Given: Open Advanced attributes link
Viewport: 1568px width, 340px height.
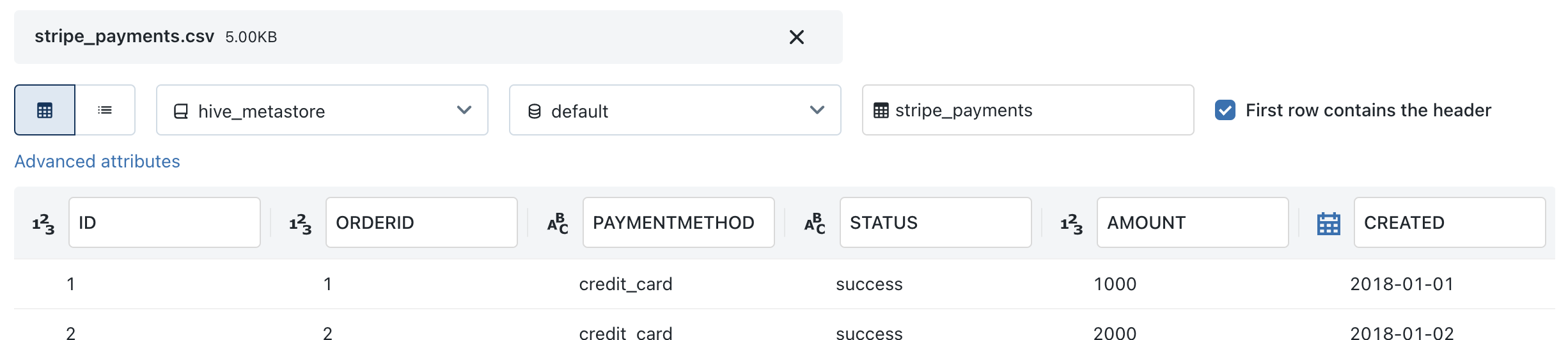Looking at the screenshot, I should (x=97, y=161).
